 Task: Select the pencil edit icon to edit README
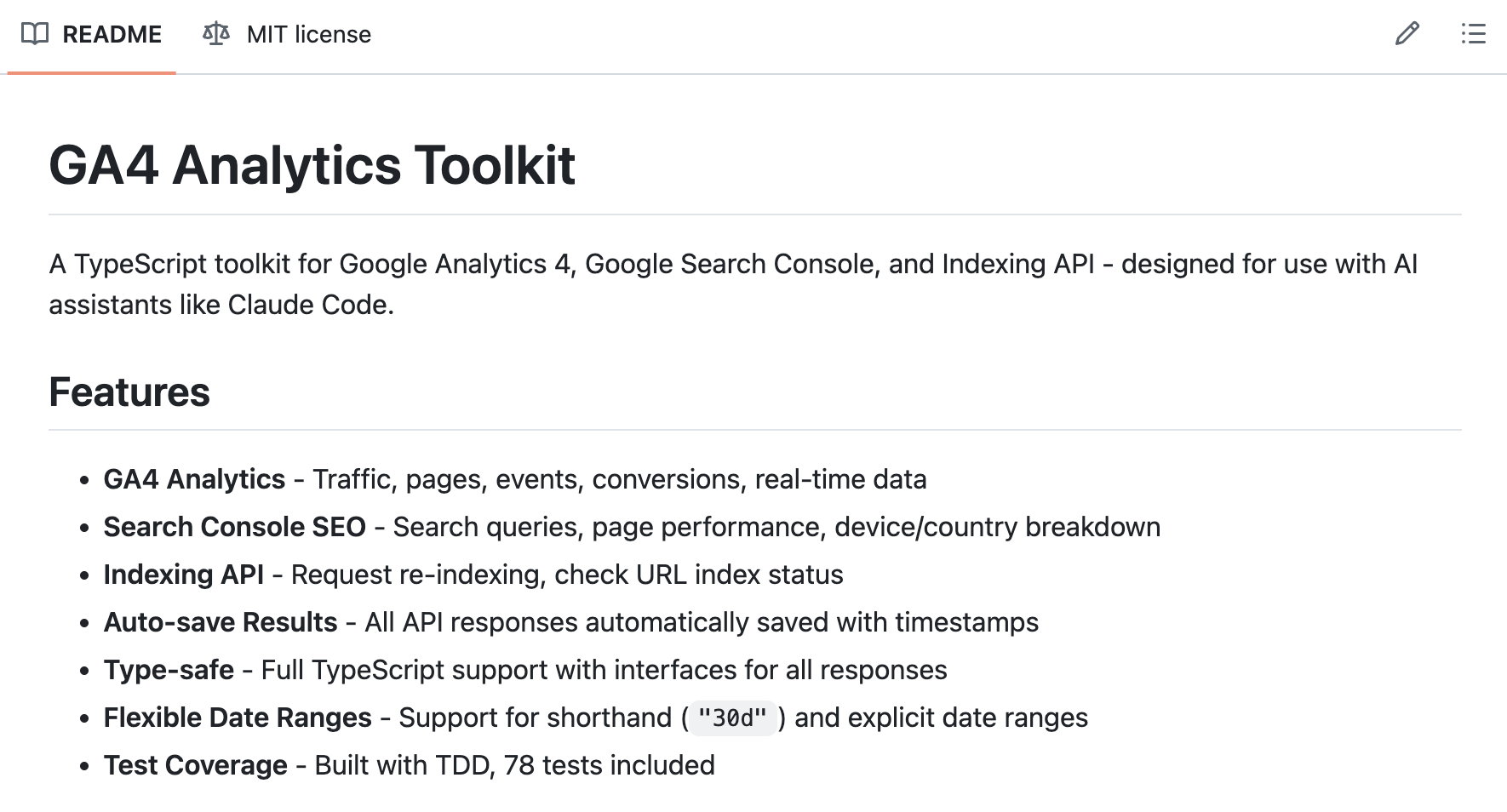[x=1407, y=33]
